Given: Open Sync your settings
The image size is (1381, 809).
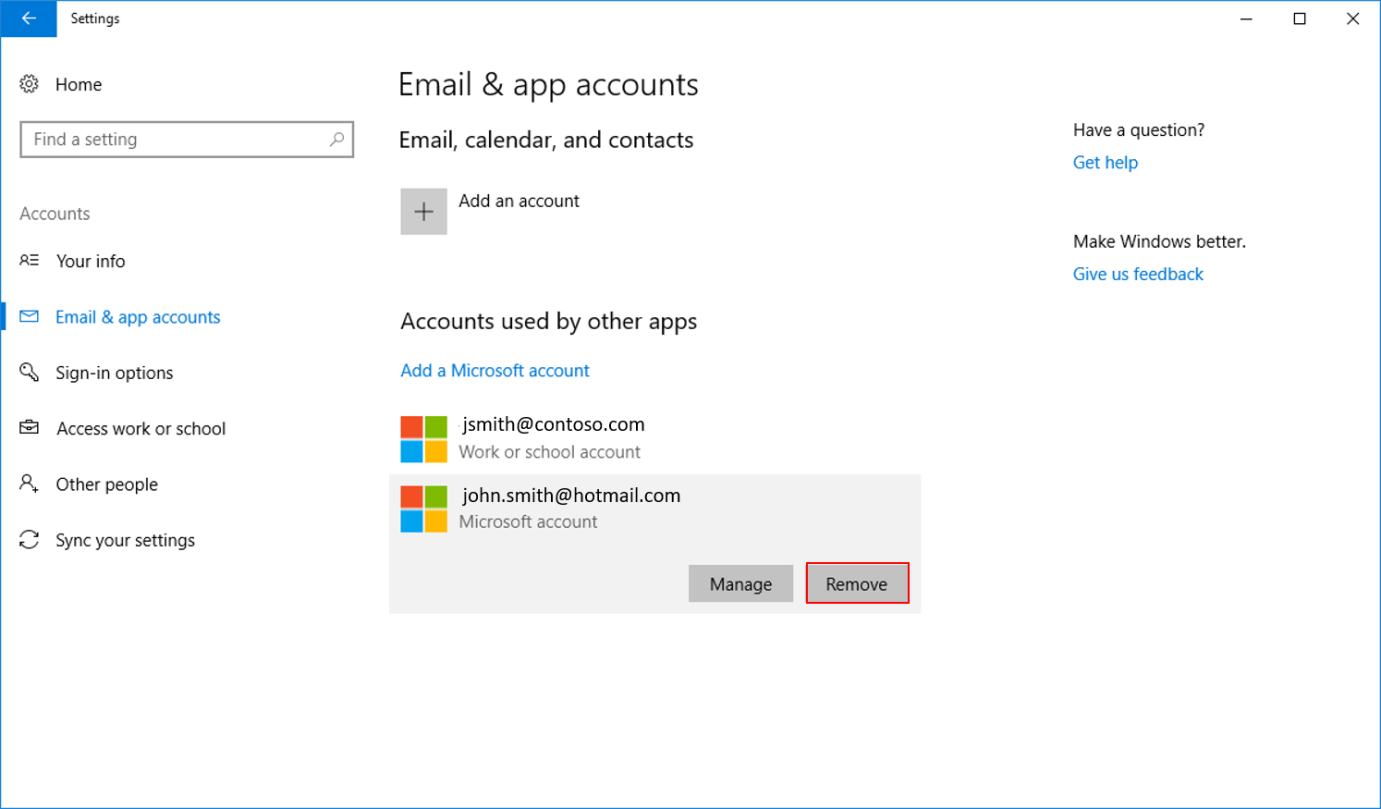Looking at the screenshot, I should (125, 541).
